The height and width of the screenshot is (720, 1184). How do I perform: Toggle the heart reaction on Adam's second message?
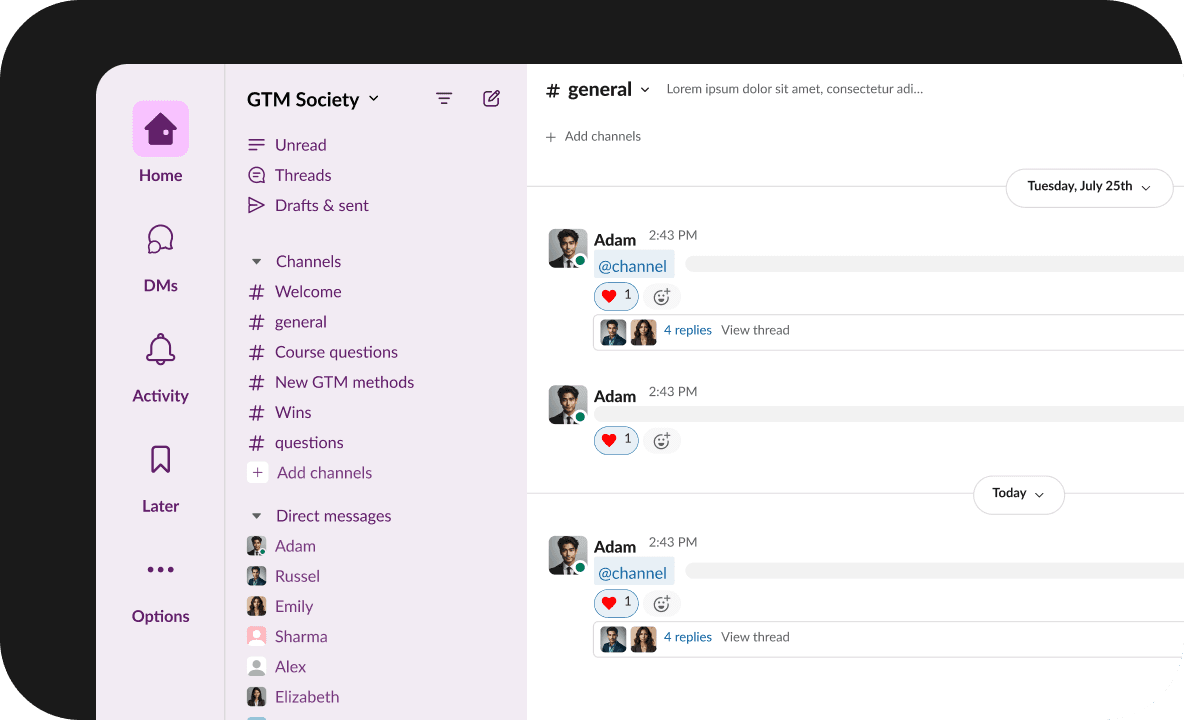616,440
